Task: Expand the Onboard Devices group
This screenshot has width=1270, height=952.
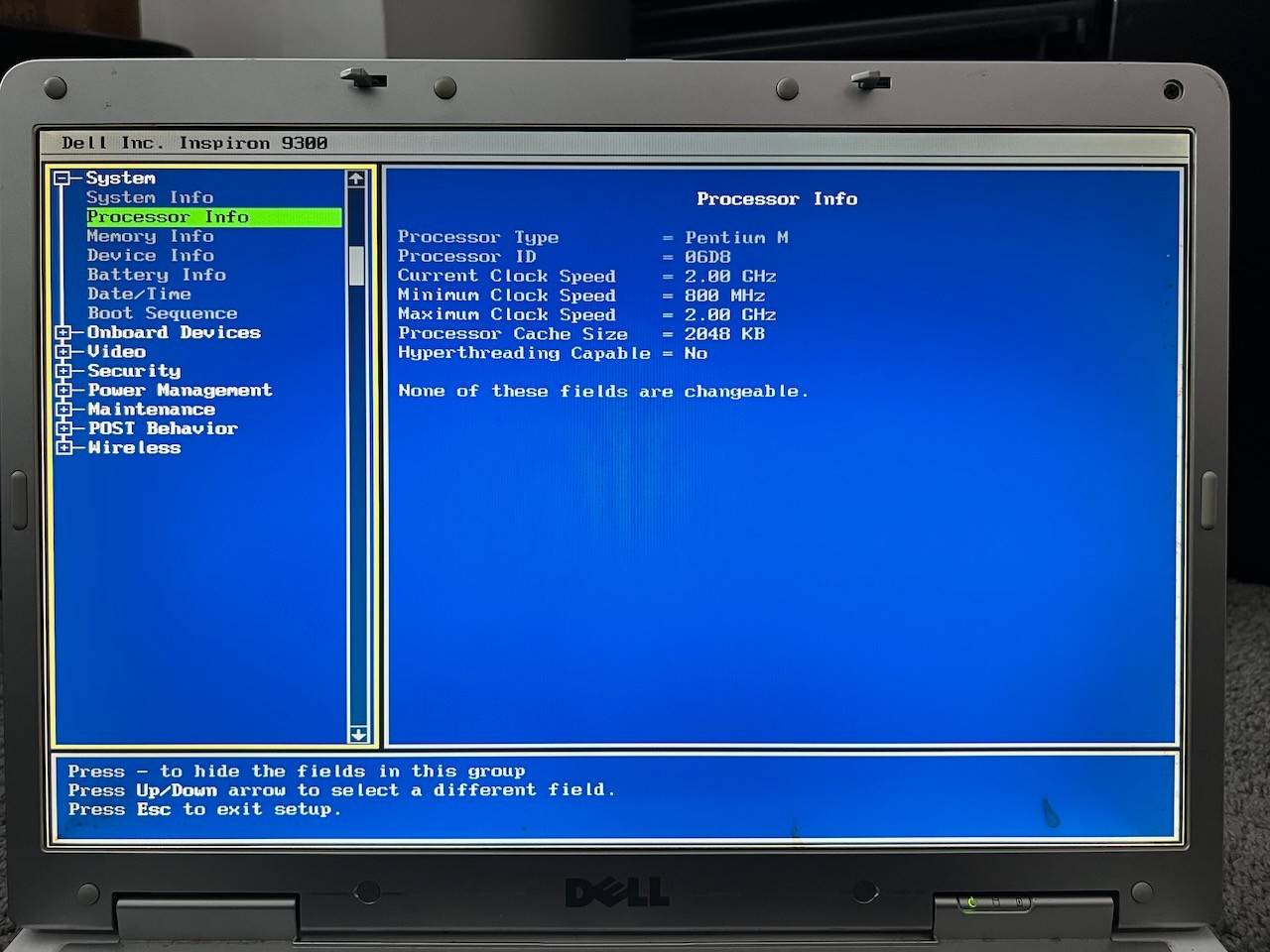Action: pos(63,333)
